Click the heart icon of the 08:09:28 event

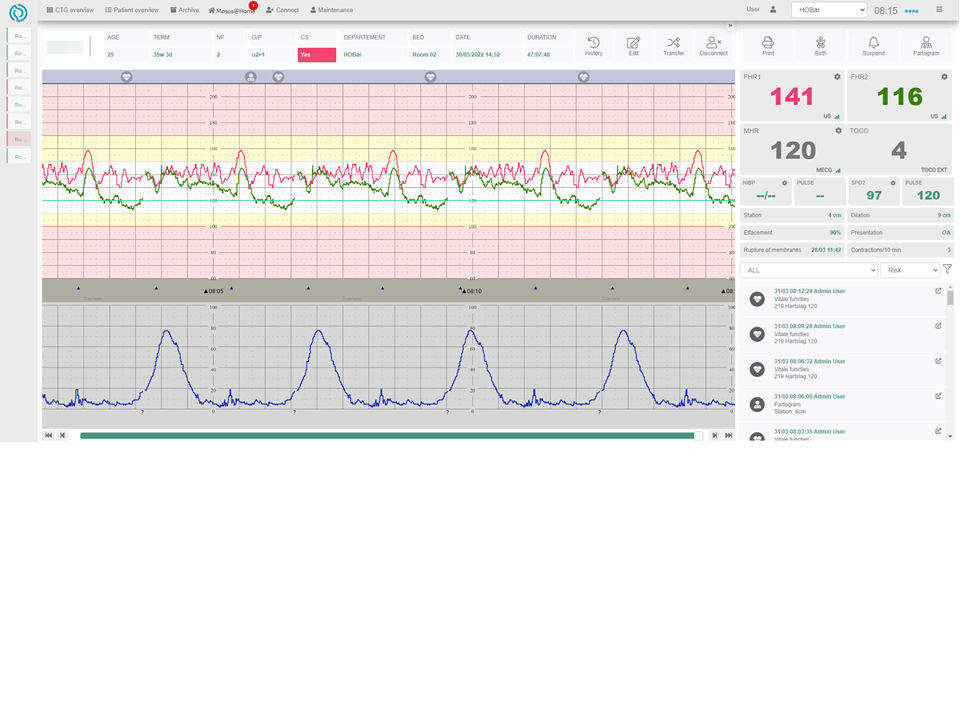click(x=757, y=334)
